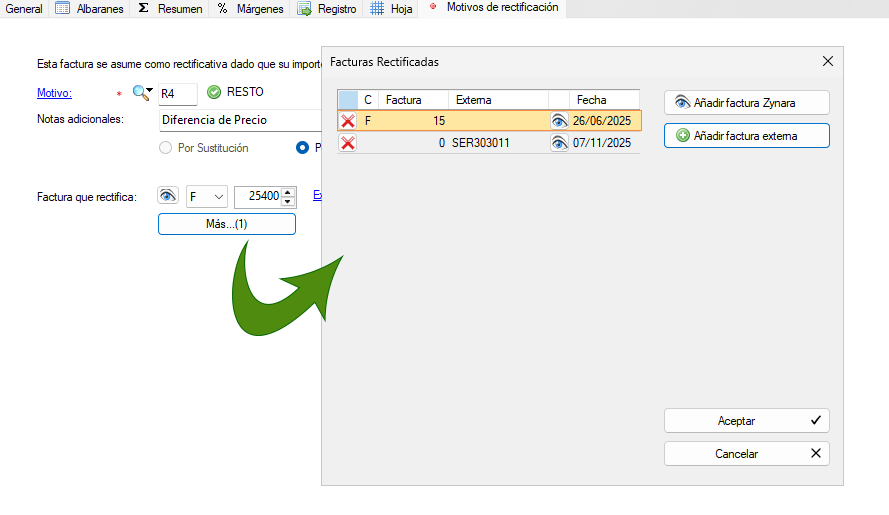Select the Por Sustitución radio button
The width and height of the screenshot is (889, 515).
(x=166, y=148)
